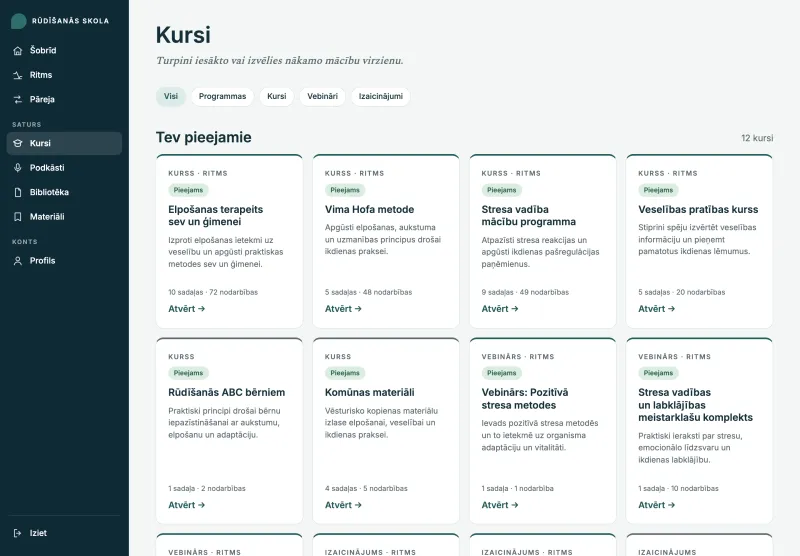Select the Visi filter chip
Screen dimensions: 800x556
tap(171, 96)
